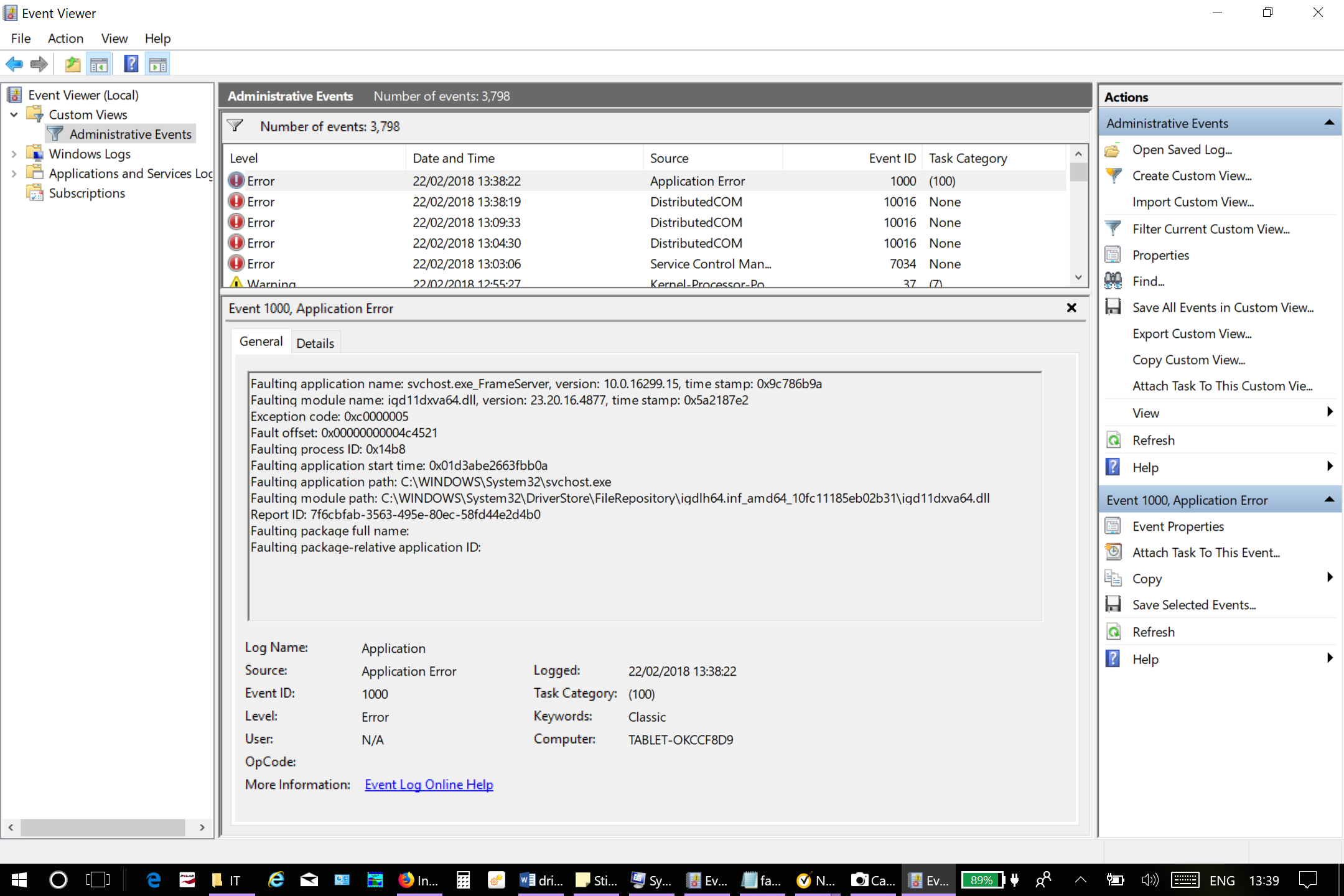Click the Properties icon in Actions pane
The height and width of the screenshot is (896, 1344).
click(1113, 254)
